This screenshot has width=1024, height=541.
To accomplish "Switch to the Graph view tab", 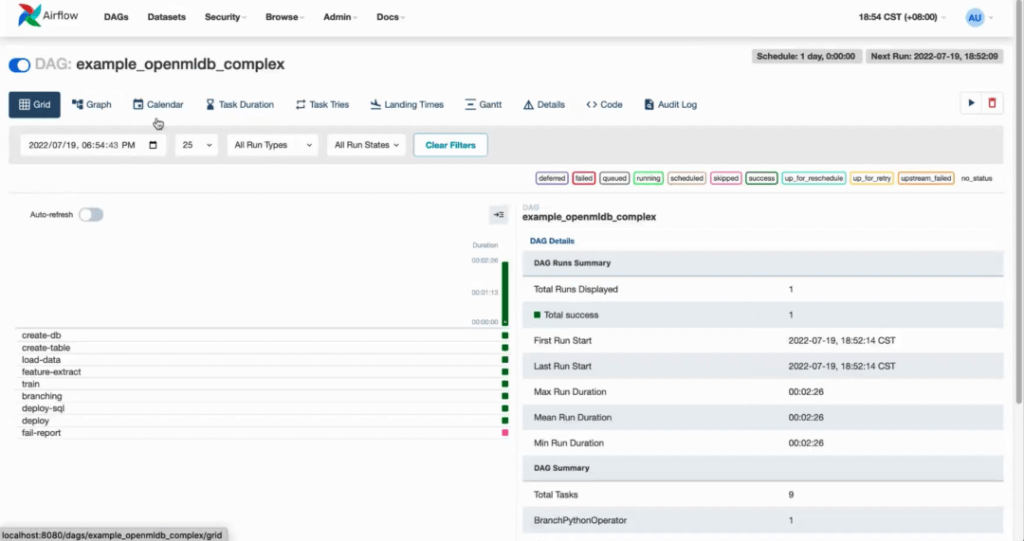I will [x=91, y=105].
